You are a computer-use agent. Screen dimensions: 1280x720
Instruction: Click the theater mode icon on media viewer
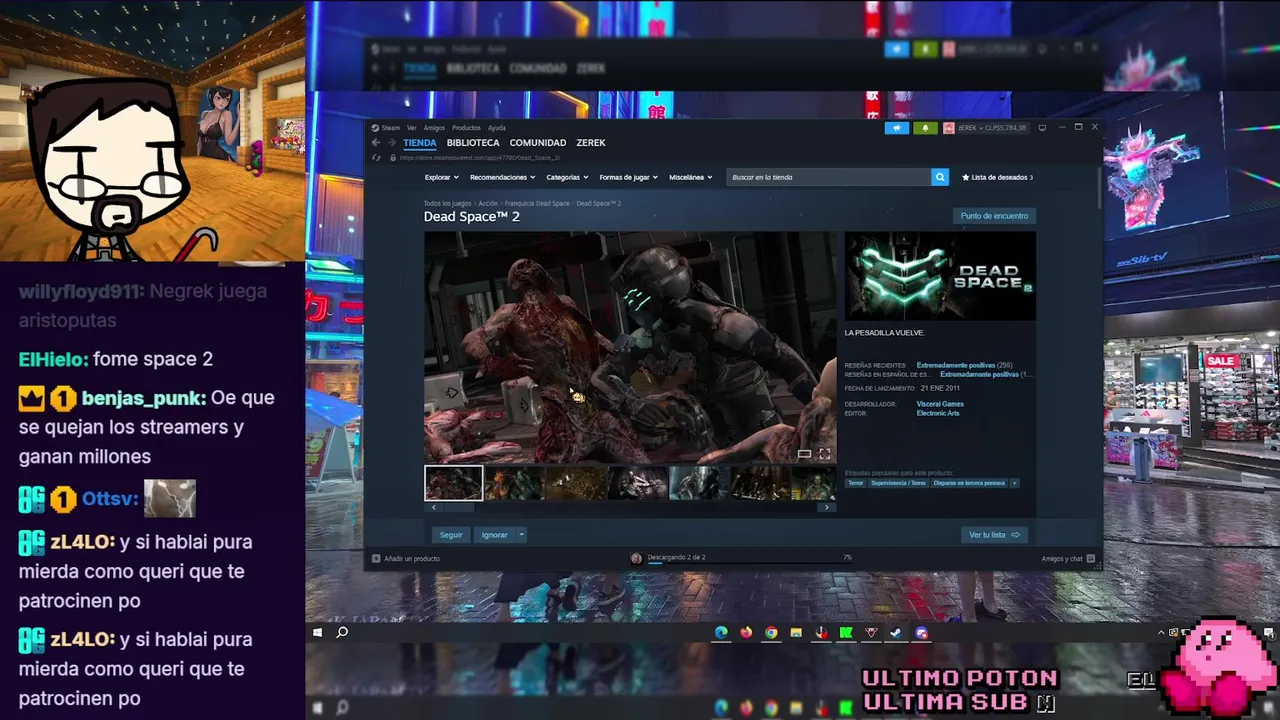[x=804, y=454]
